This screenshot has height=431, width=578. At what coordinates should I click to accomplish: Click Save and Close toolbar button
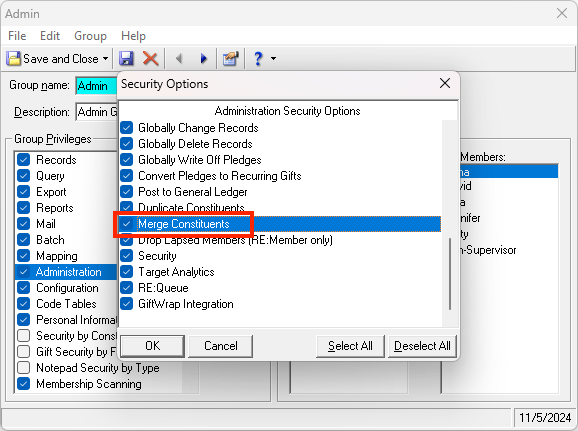tap(53, 59)
